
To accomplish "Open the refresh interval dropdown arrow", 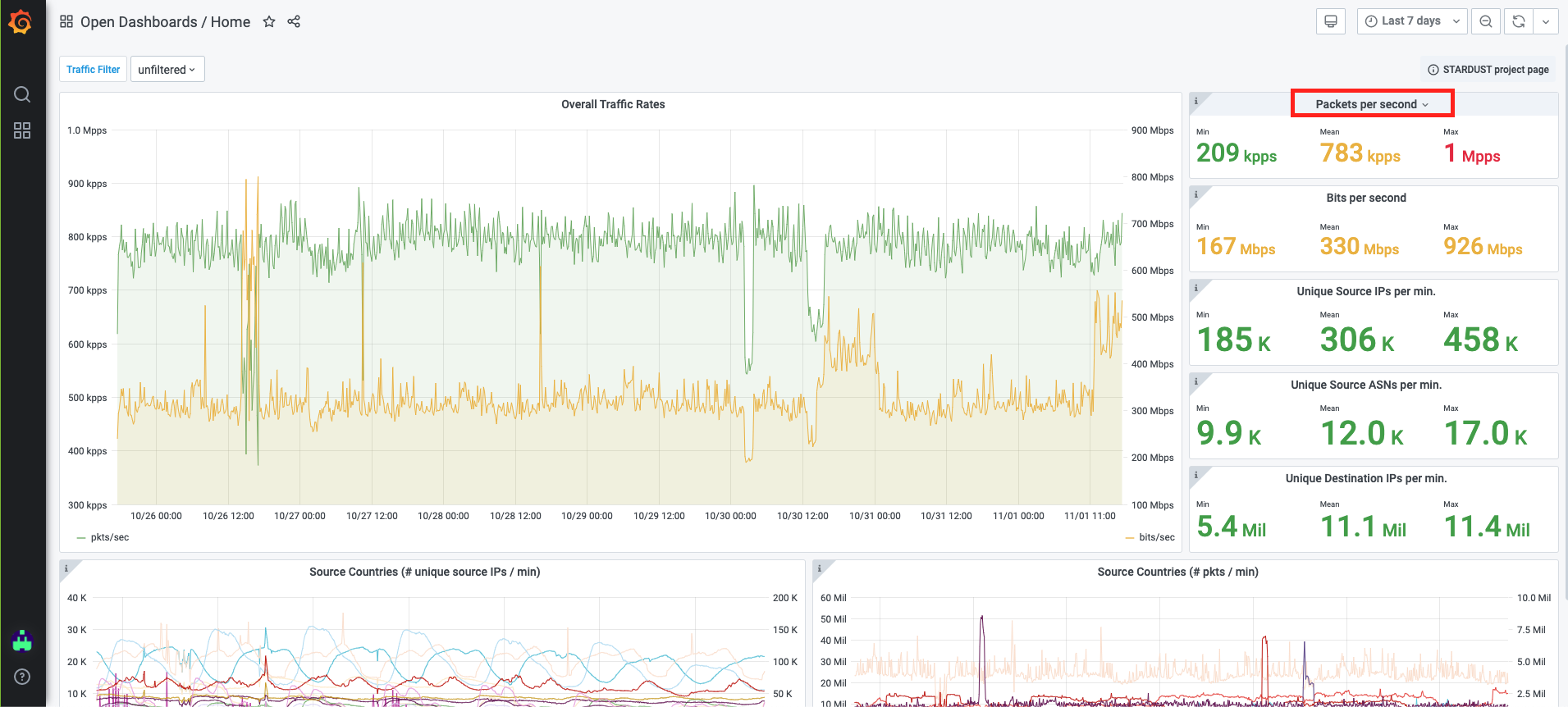I will (x=1546, y=21).
